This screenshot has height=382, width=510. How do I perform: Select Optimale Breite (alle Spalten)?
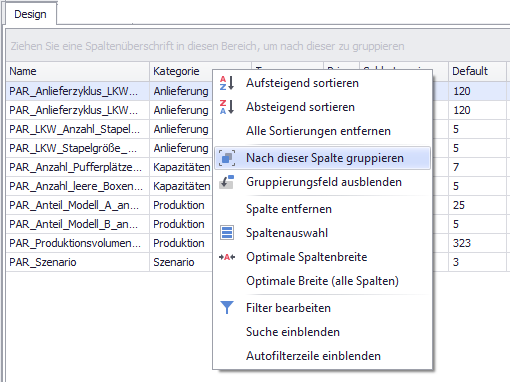point(322,281)
